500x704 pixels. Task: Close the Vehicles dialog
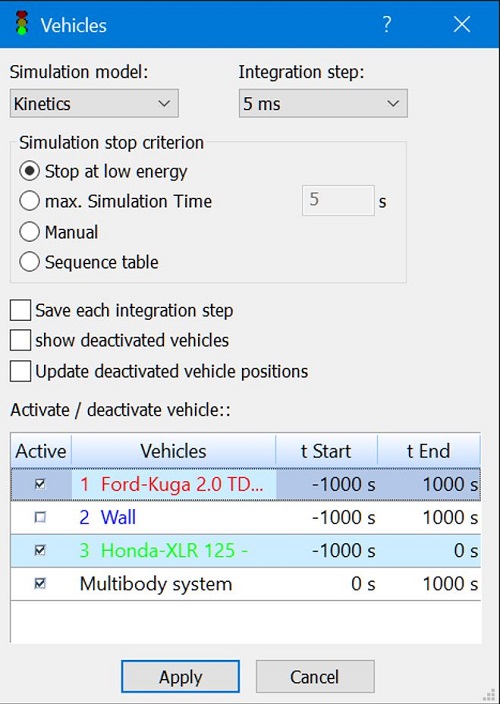click(462, 24)
